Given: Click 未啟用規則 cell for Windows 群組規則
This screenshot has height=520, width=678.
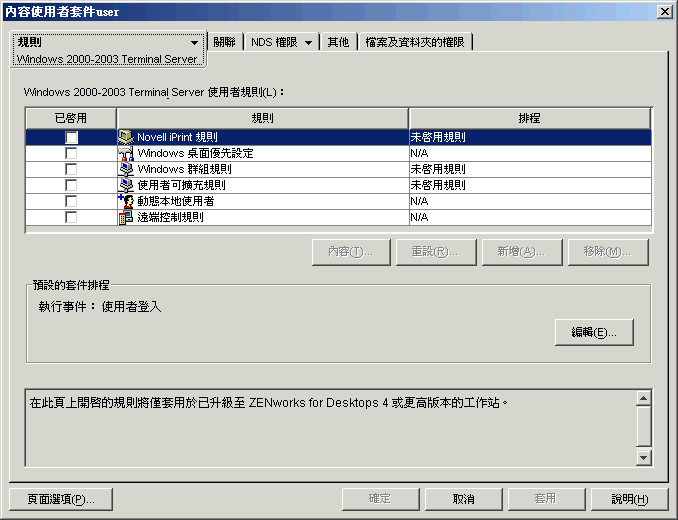Looking at the screenshot, I should pos(530,169).
